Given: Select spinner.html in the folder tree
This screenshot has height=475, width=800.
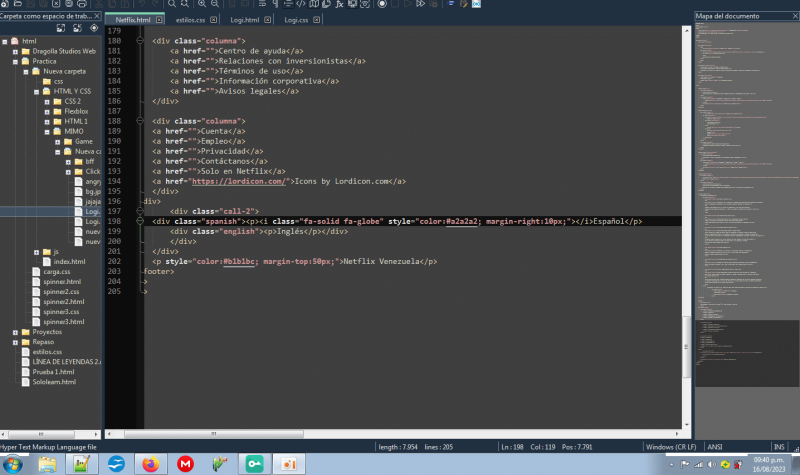Looking at the screenshot, I should coord(61,282).
